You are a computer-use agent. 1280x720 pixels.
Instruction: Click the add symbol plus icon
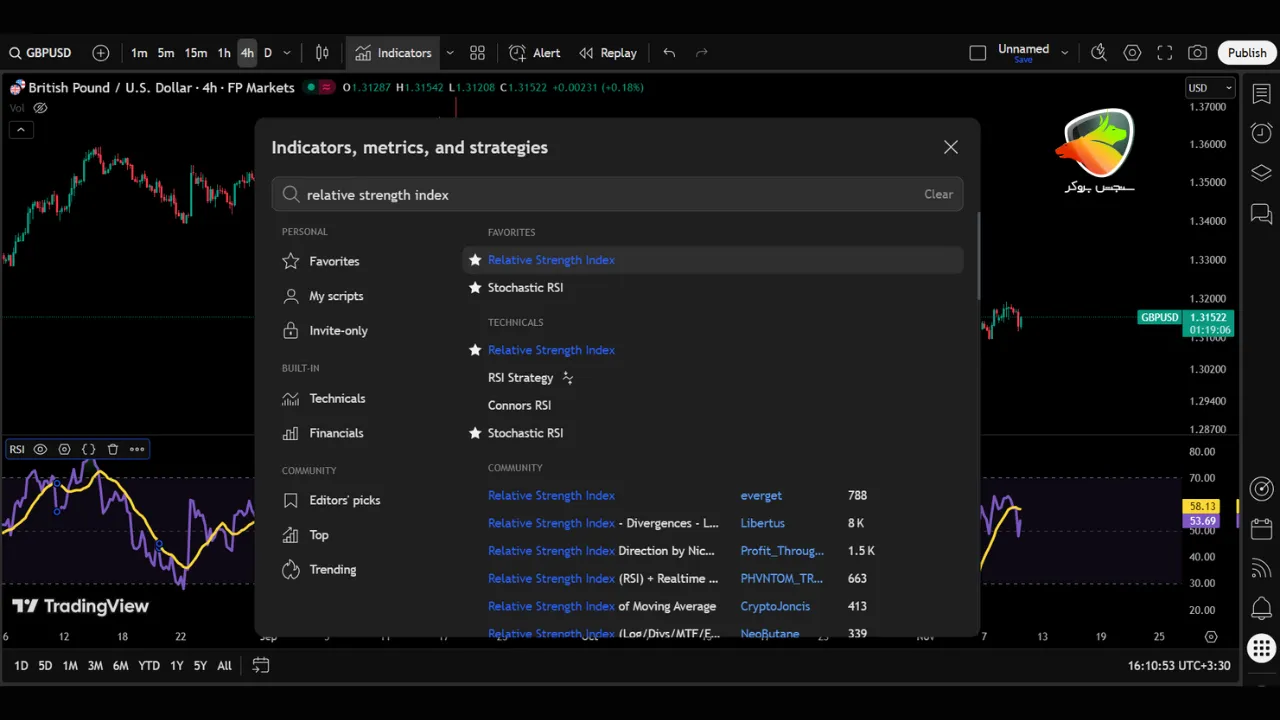pos(101,53)
